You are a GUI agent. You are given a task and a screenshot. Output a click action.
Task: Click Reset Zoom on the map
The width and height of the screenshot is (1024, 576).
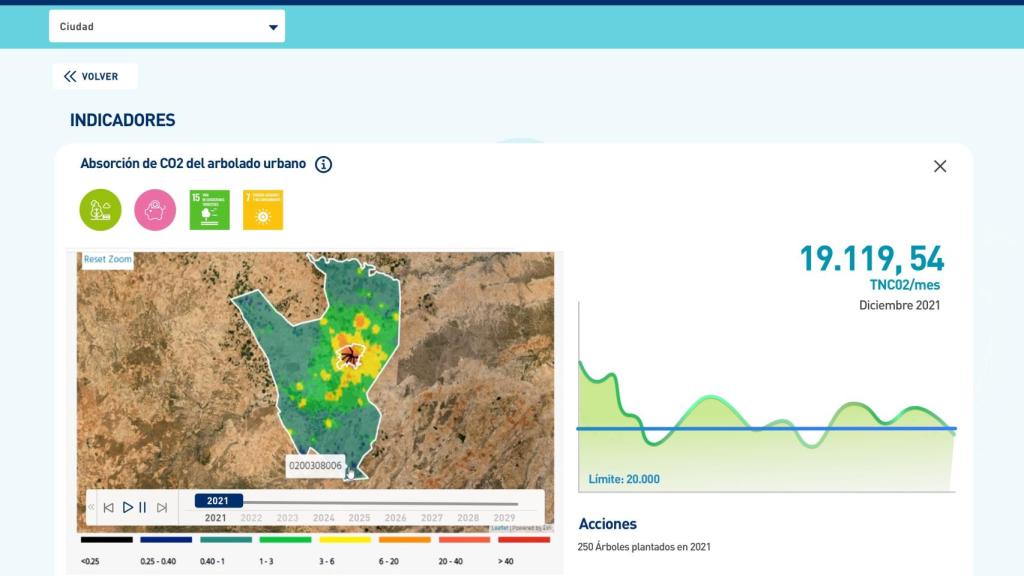(x=108, y=259)
